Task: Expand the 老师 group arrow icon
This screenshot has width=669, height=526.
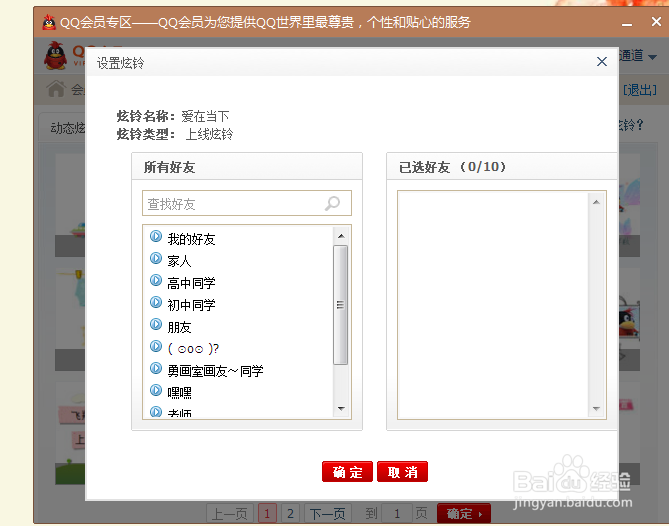Action: coord(156,412)
